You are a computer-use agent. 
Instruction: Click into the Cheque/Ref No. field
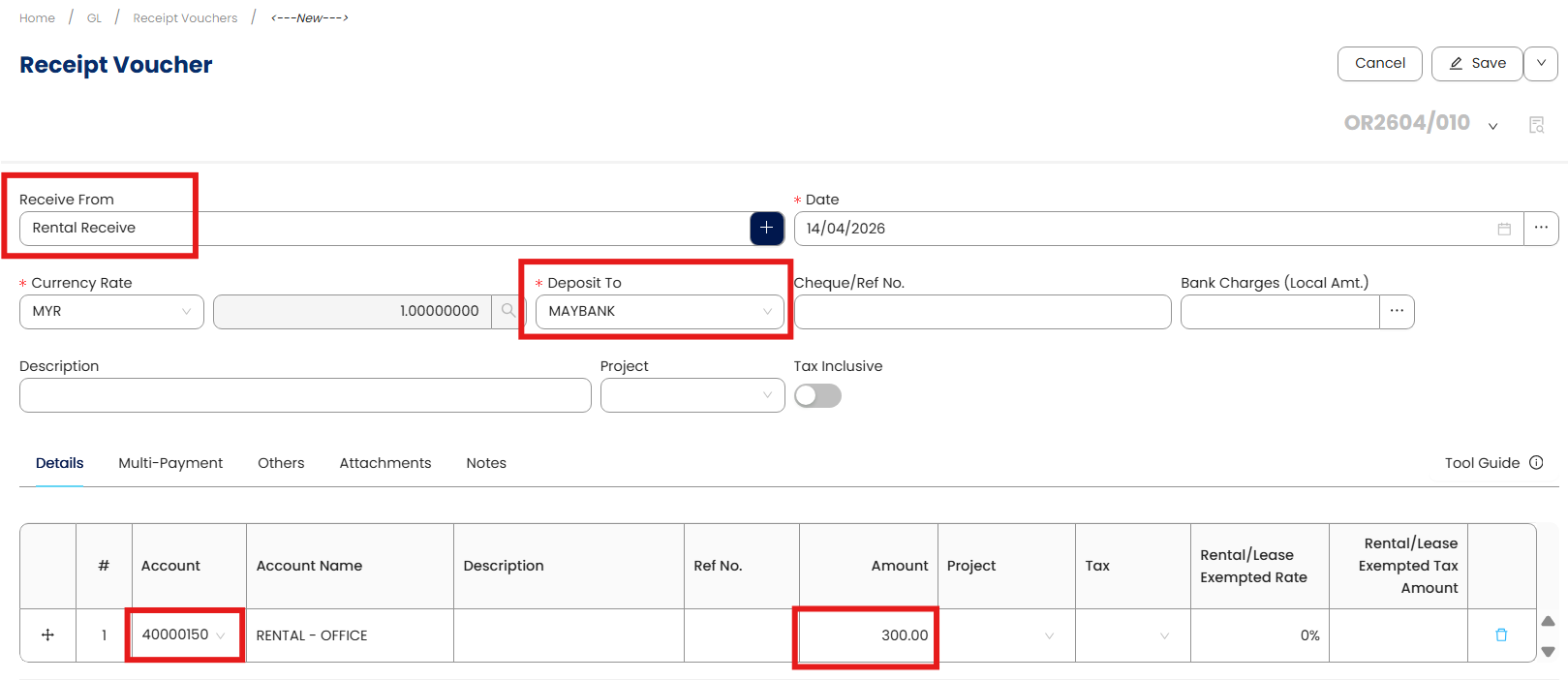point(982,311)
